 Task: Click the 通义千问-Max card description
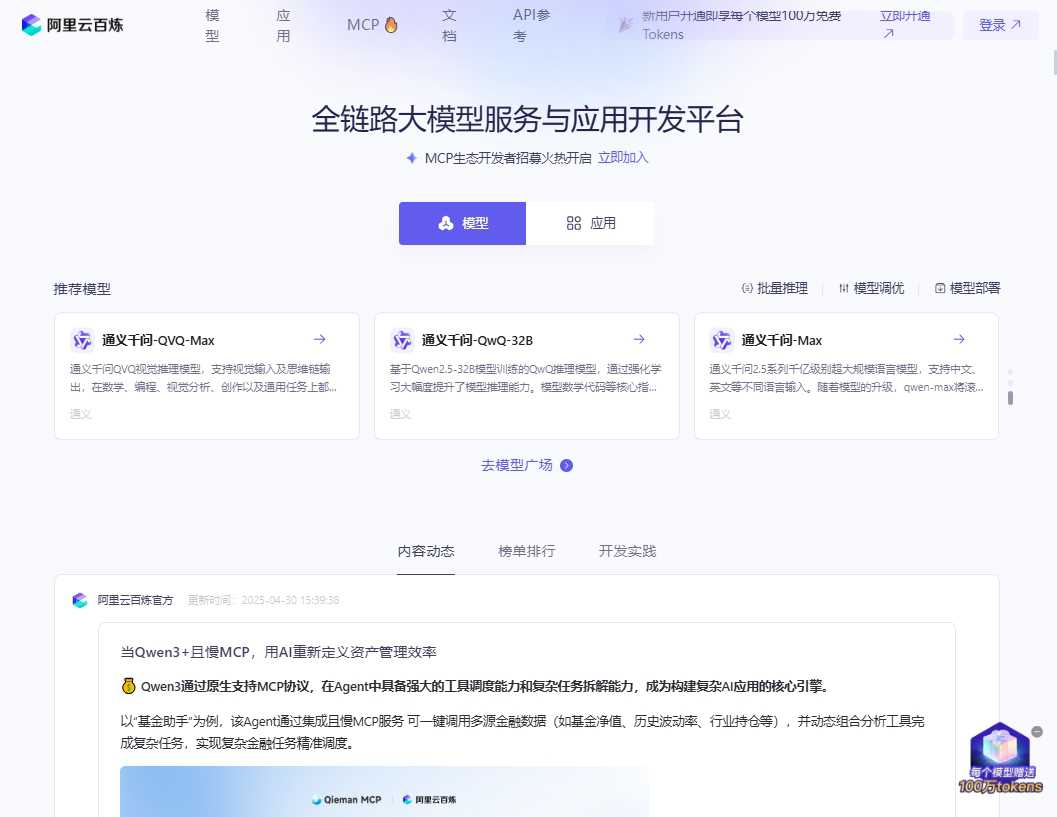click(846, 378)
